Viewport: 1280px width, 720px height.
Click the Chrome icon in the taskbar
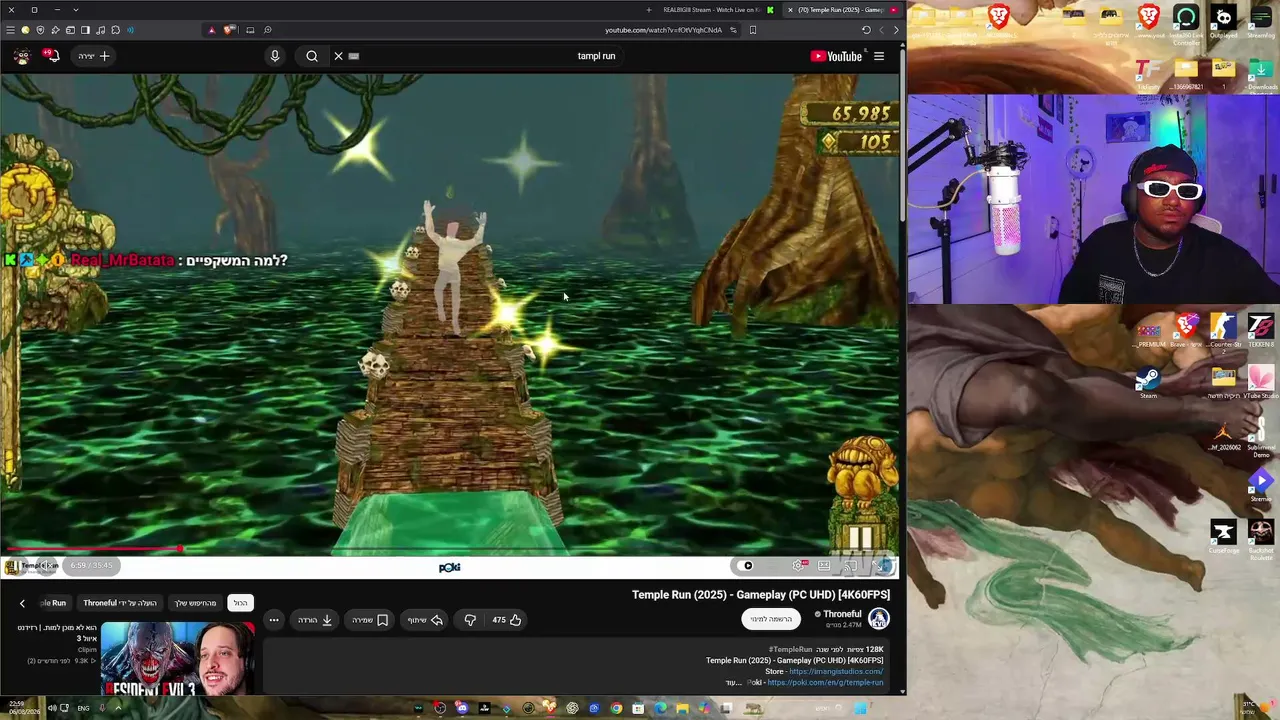616,708
